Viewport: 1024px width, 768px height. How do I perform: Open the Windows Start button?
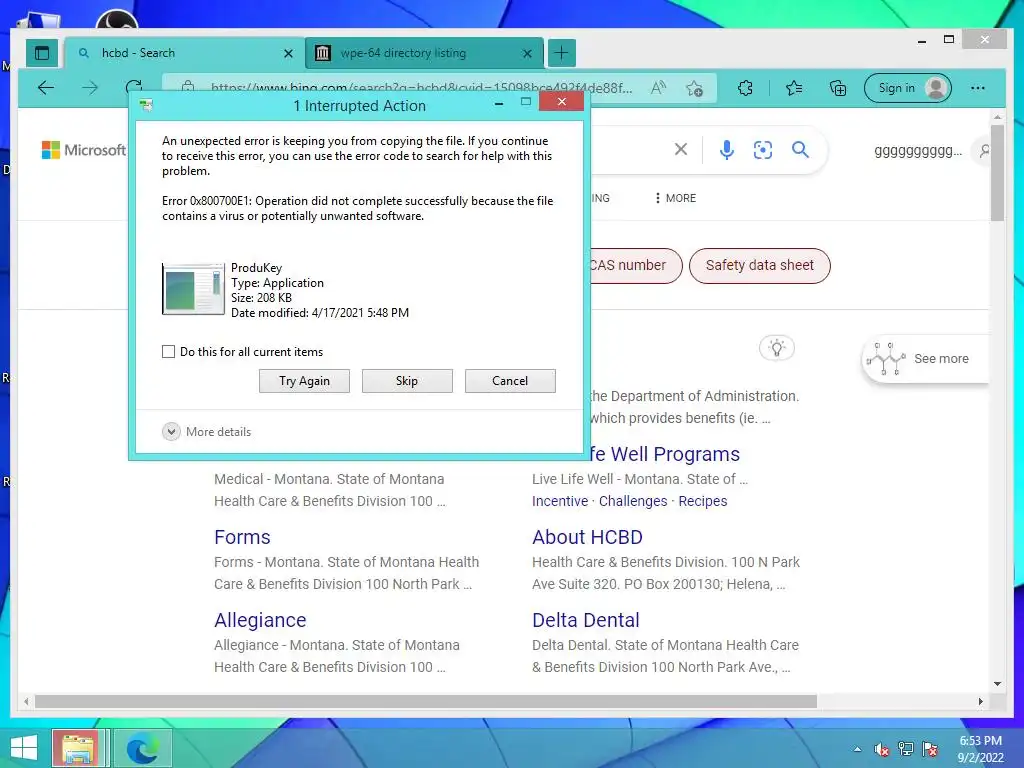point(24,748)
